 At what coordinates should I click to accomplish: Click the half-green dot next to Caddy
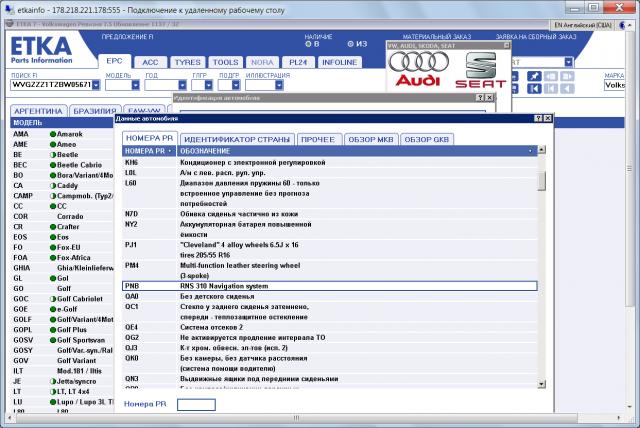point(53,186)
